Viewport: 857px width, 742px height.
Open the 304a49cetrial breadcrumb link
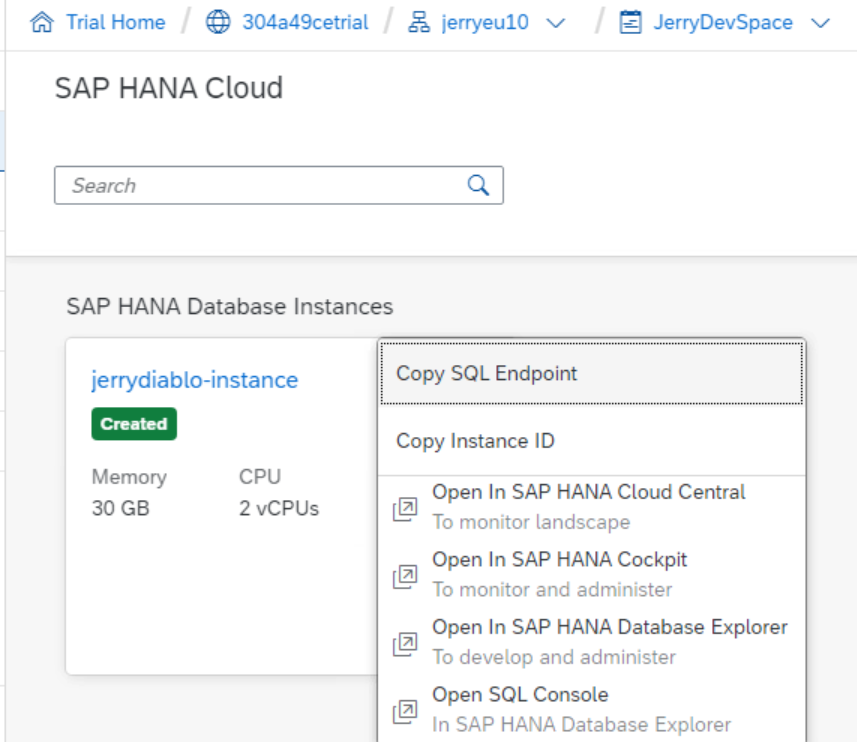pos(305,23)
